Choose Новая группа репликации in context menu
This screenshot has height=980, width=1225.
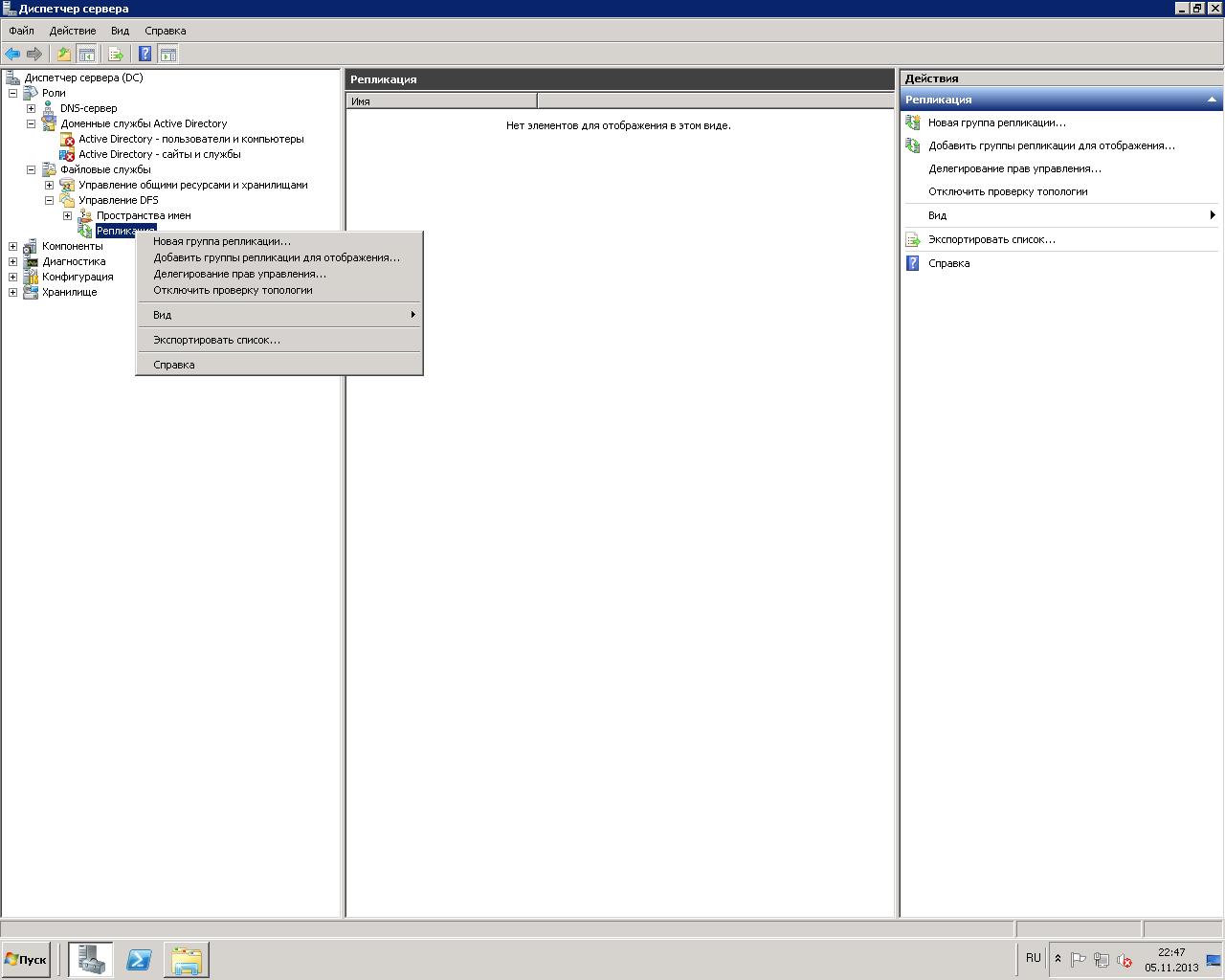279,241
